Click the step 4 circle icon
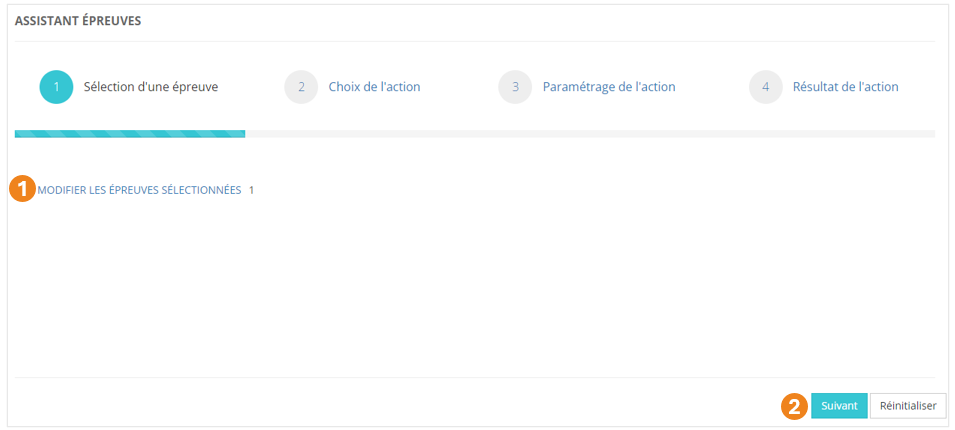955x430 pixels. click(765, 87)
